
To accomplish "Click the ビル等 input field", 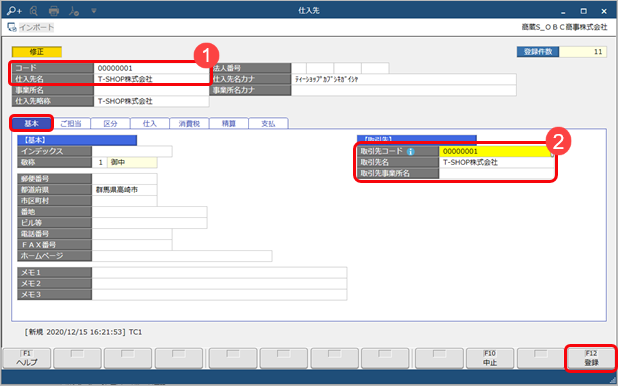I will point(149,223).
